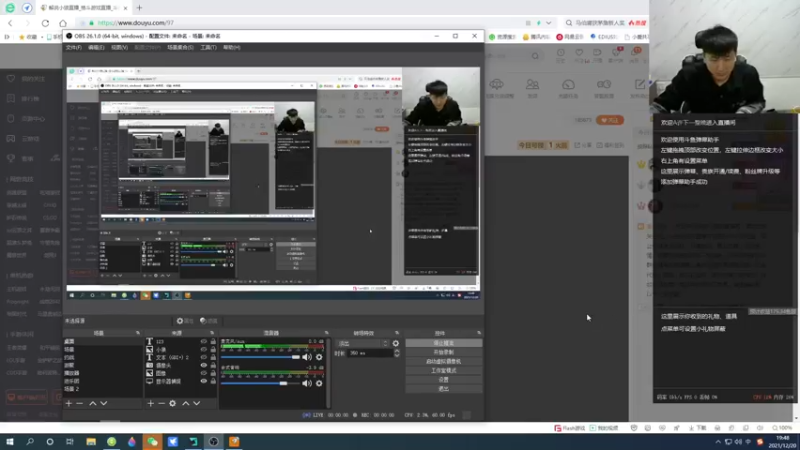
Task: Add a new source with the plus icon
Action: pos(151,404)
